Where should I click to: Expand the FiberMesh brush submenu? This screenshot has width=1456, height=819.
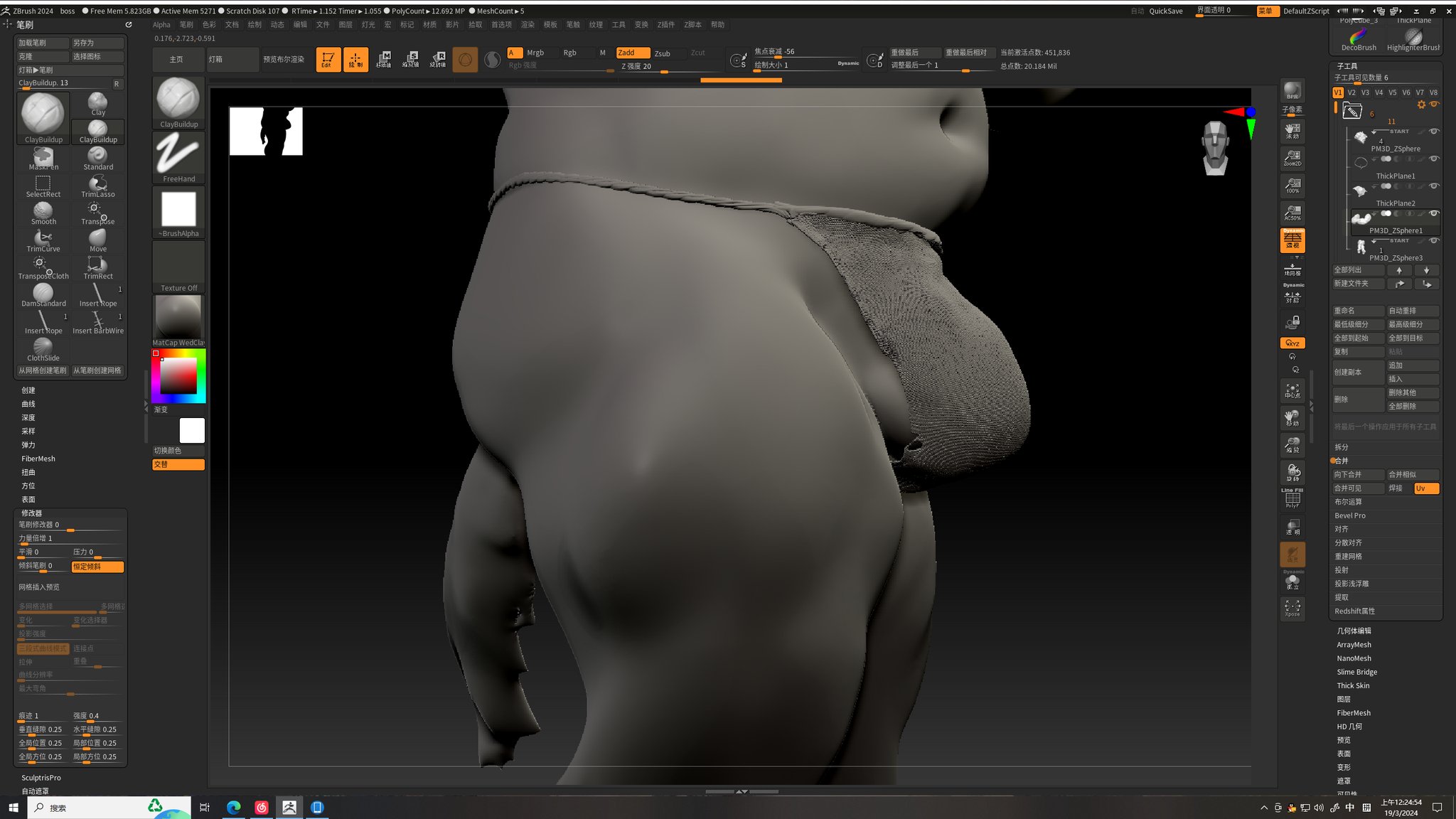(38, 459)
